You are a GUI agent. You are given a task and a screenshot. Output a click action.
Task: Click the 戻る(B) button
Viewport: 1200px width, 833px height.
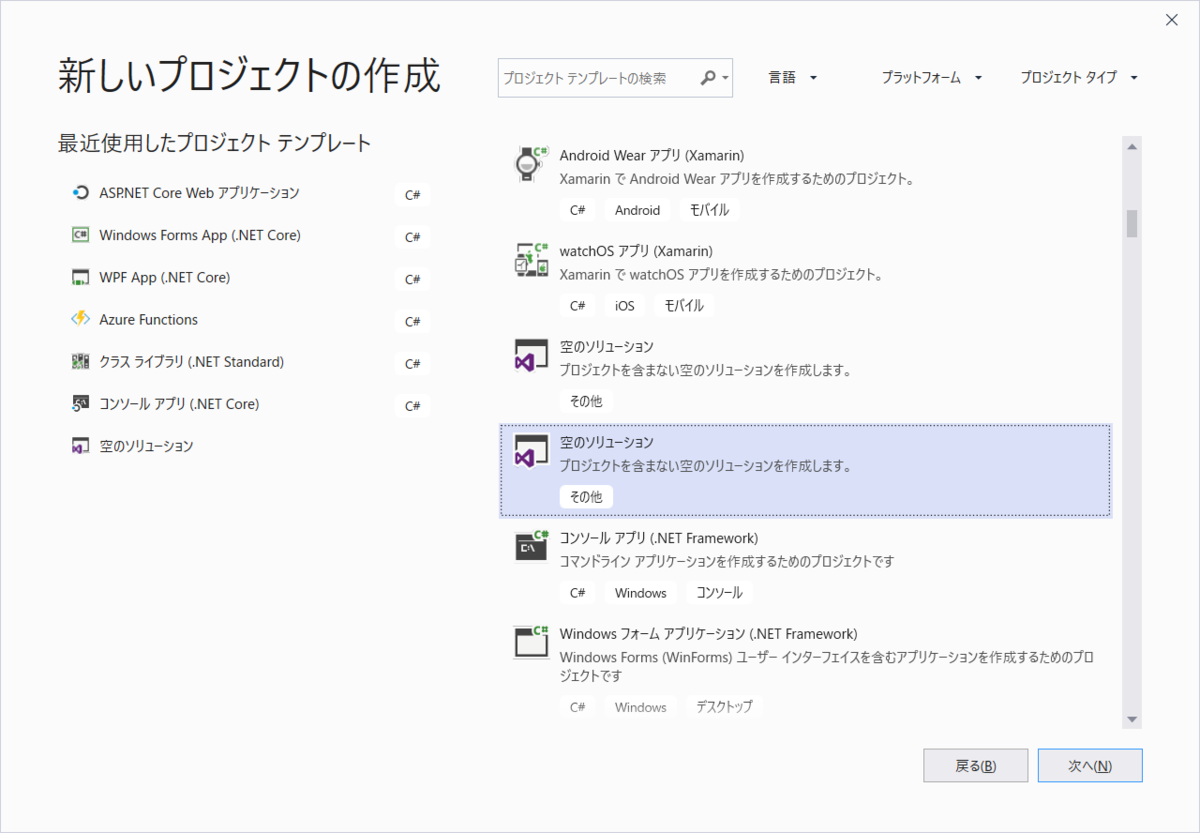point(976,766)
